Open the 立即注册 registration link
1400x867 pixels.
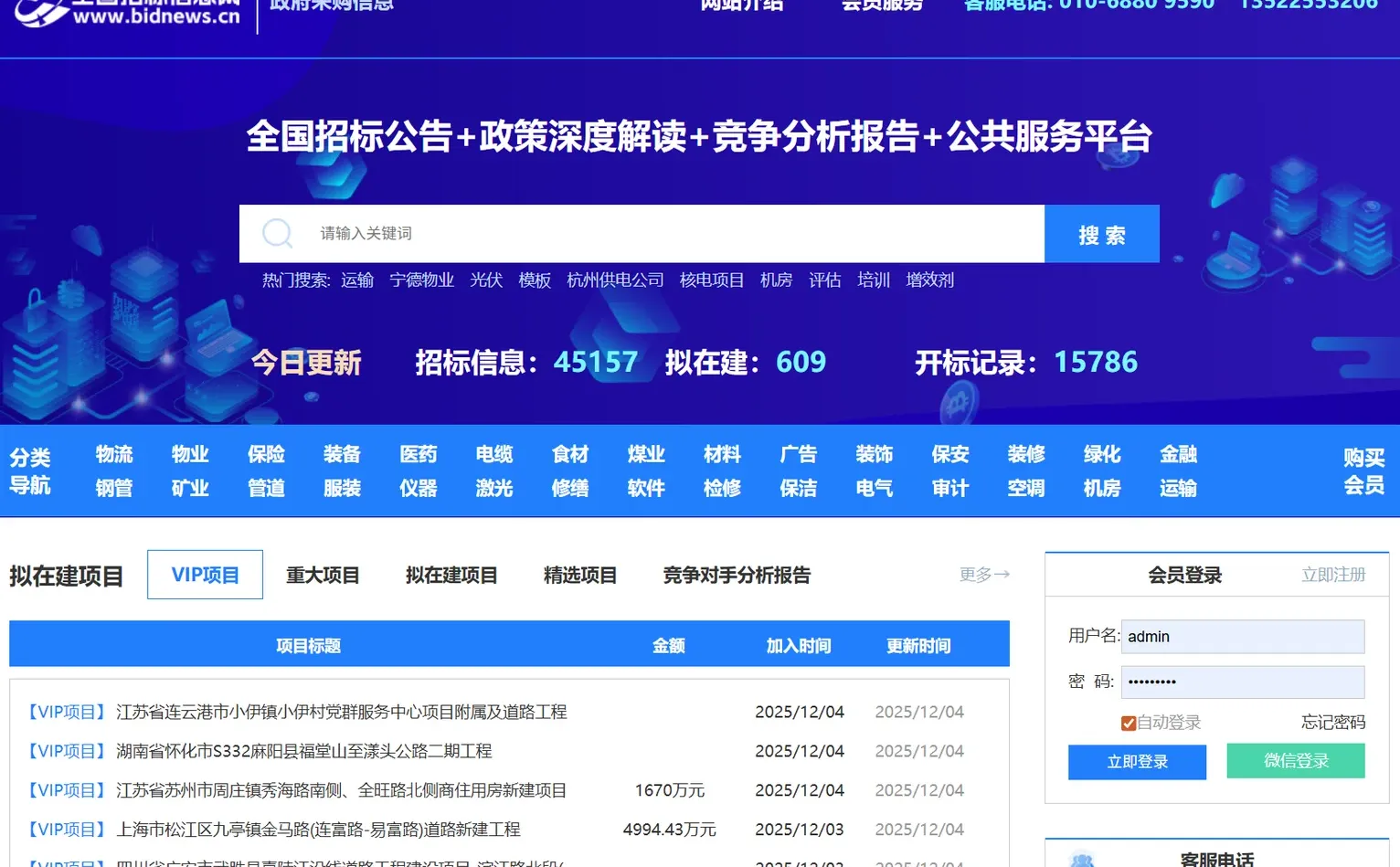click(x=1332, y=574)
